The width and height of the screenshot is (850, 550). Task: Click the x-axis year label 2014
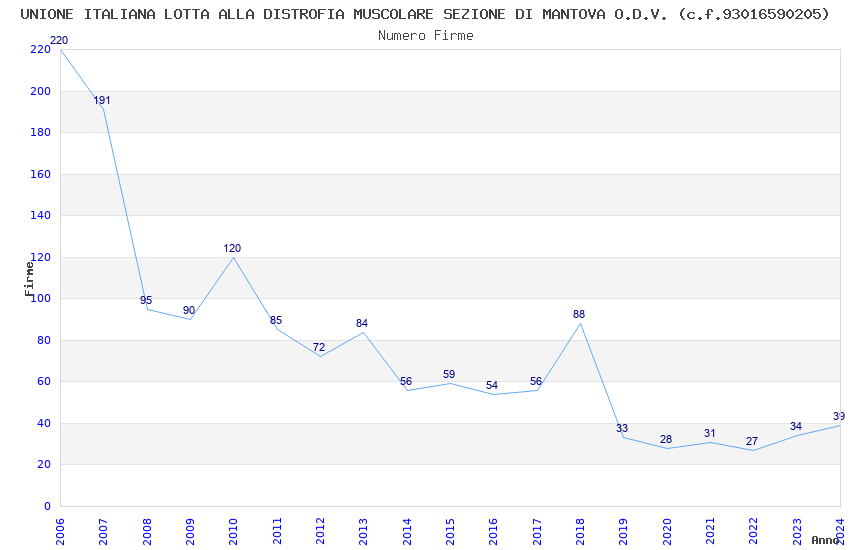pos(407,531)
